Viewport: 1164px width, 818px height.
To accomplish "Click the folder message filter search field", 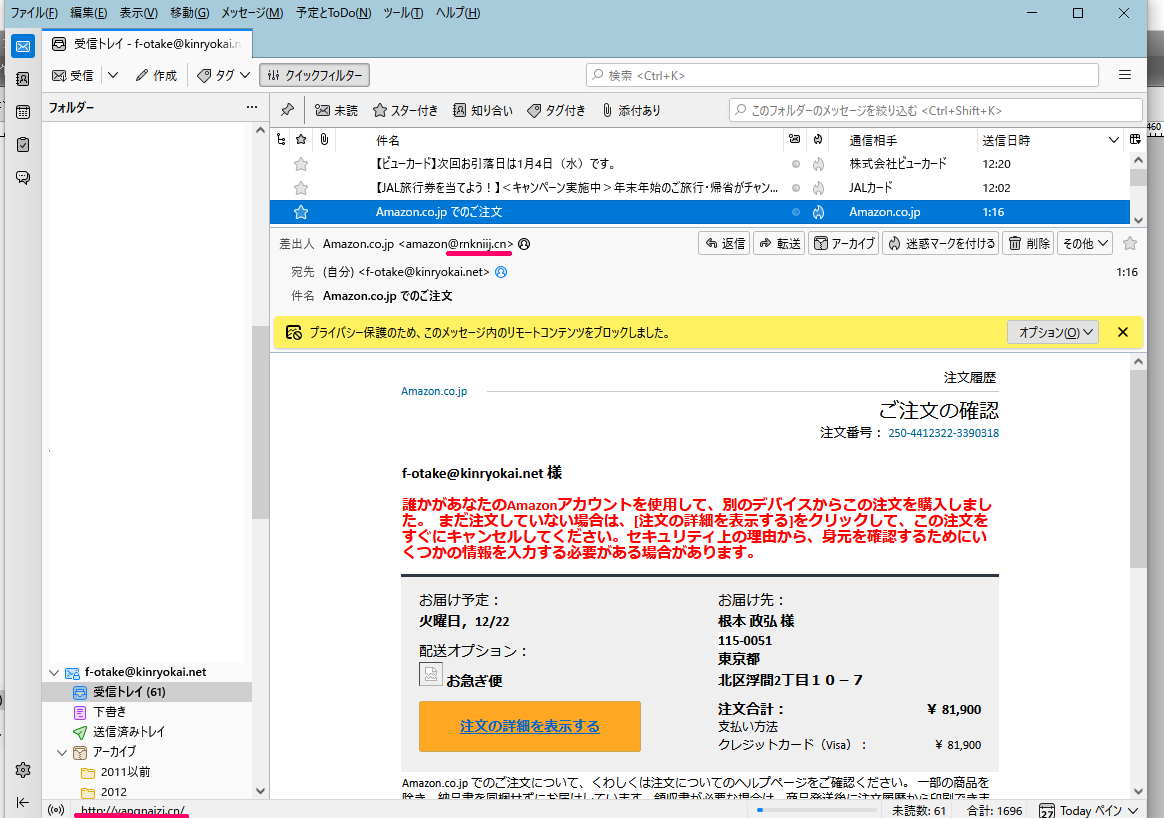I will (x=935, y=111).
